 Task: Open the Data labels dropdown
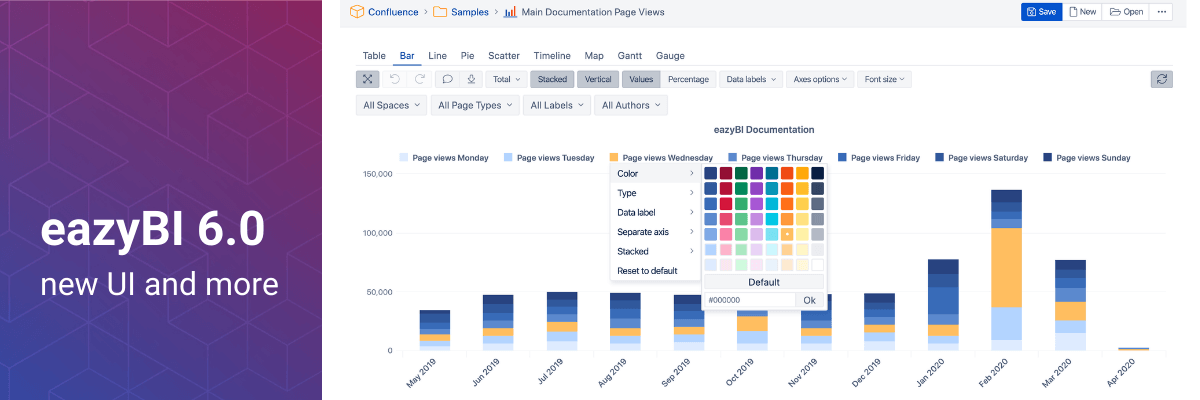point(750,79)
